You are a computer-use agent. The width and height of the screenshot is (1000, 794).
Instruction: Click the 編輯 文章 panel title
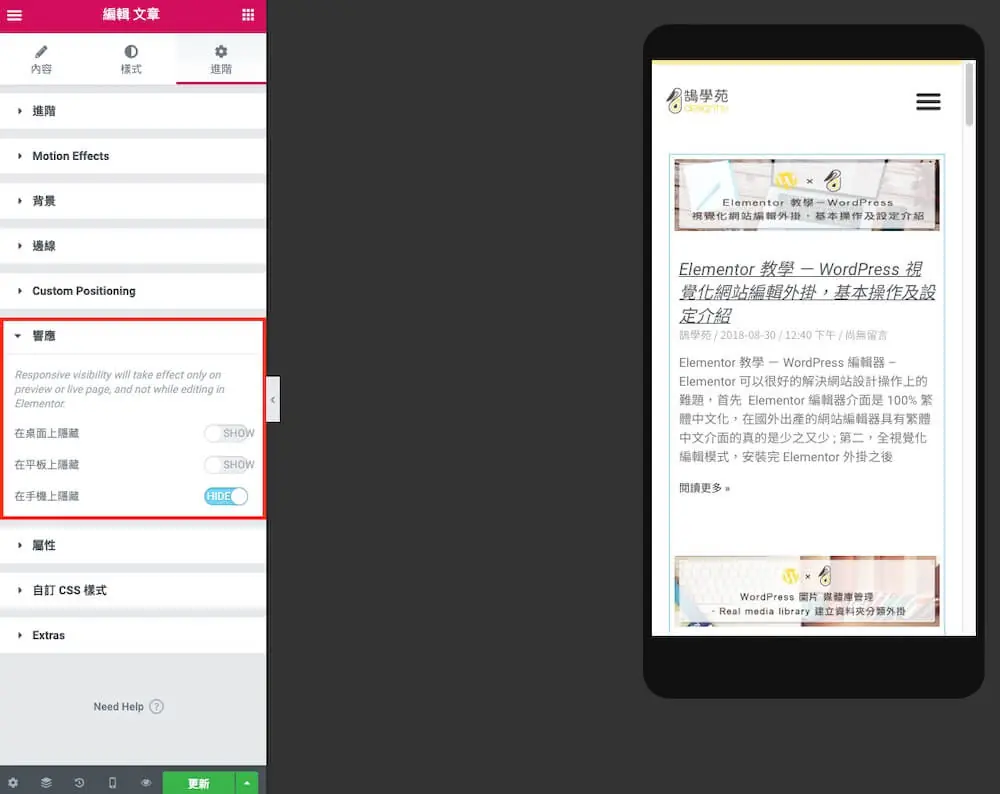[131, 15]
